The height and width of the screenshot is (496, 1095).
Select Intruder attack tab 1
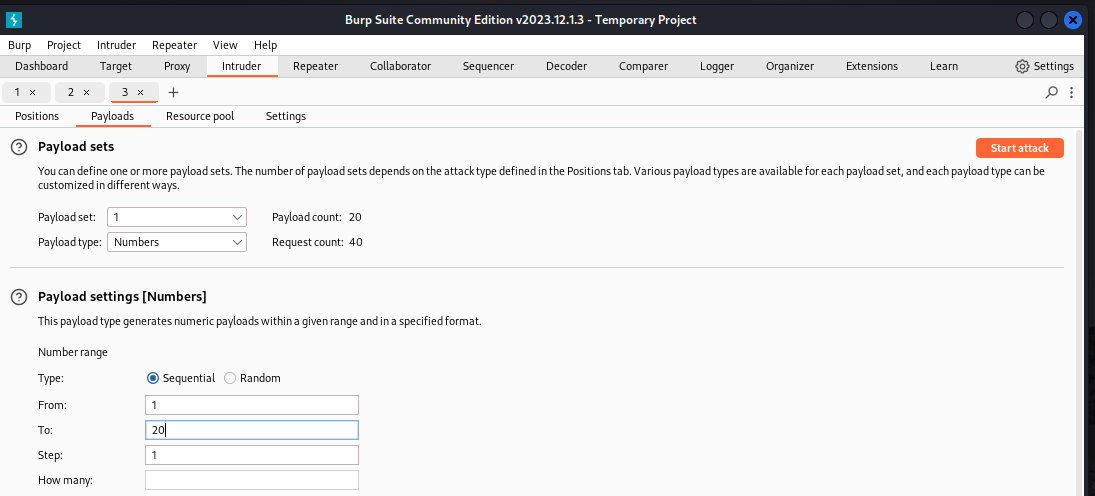click(x=17, y=92)
